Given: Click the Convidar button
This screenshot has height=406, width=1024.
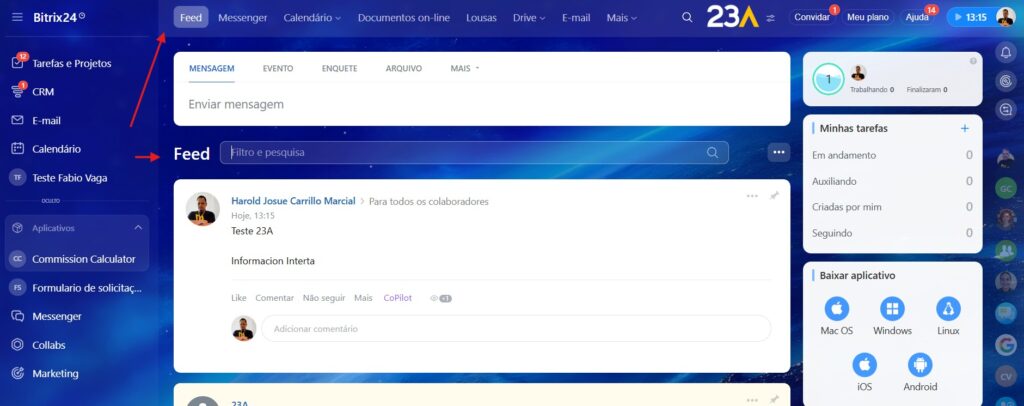Looking at the screenshot, I should (x=810, y=18).
